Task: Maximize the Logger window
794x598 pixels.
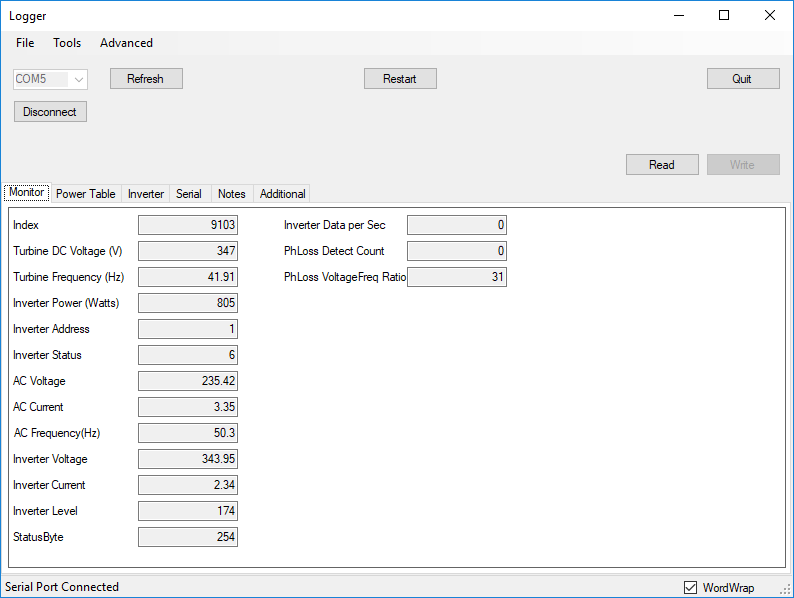Action: pos(724,15)
